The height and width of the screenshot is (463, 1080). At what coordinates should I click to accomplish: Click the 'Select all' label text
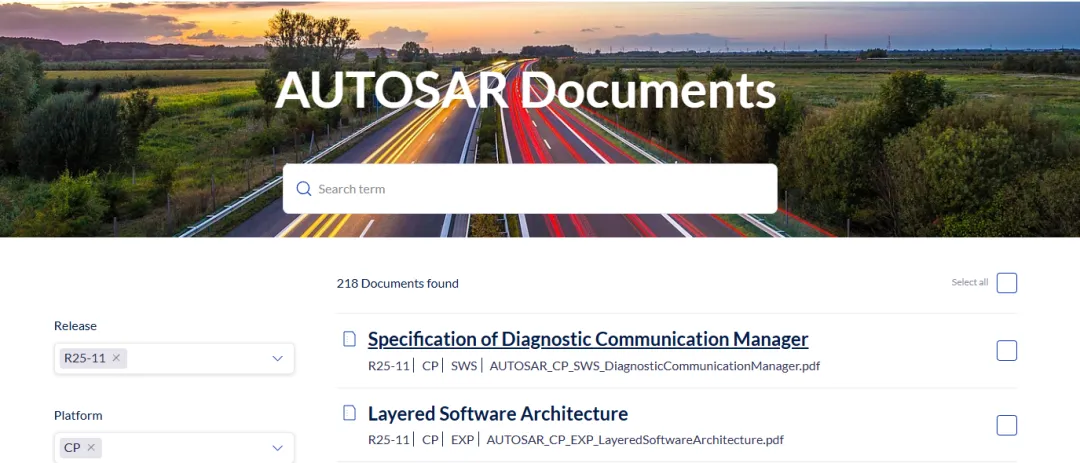click(x=970, y=282)
